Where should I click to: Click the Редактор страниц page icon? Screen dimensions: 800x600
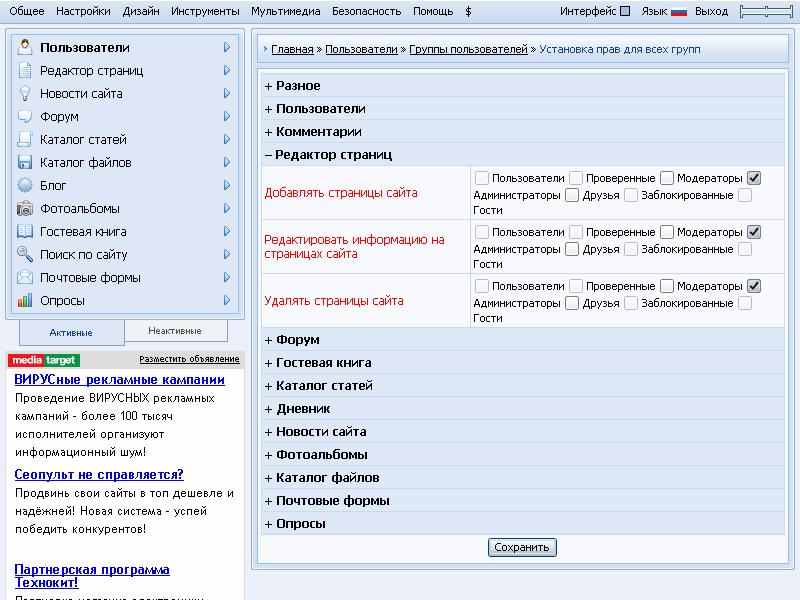(x=24, y=70)
